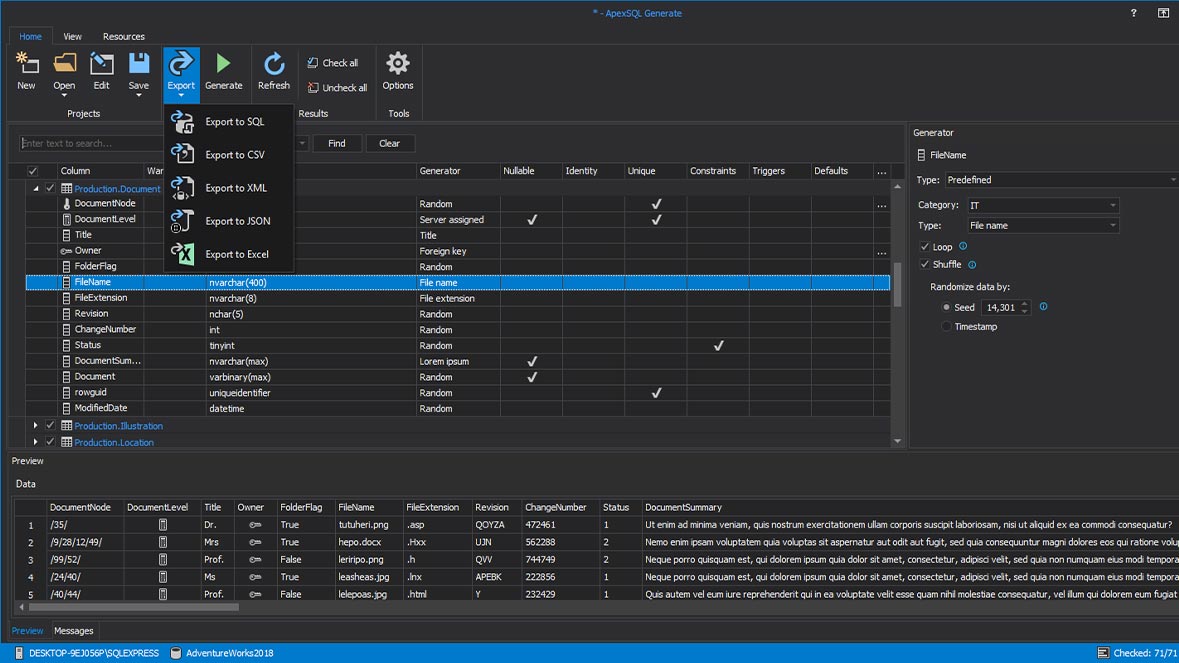
Task: Select the Preview bottom tab
Action: point(27,631)
